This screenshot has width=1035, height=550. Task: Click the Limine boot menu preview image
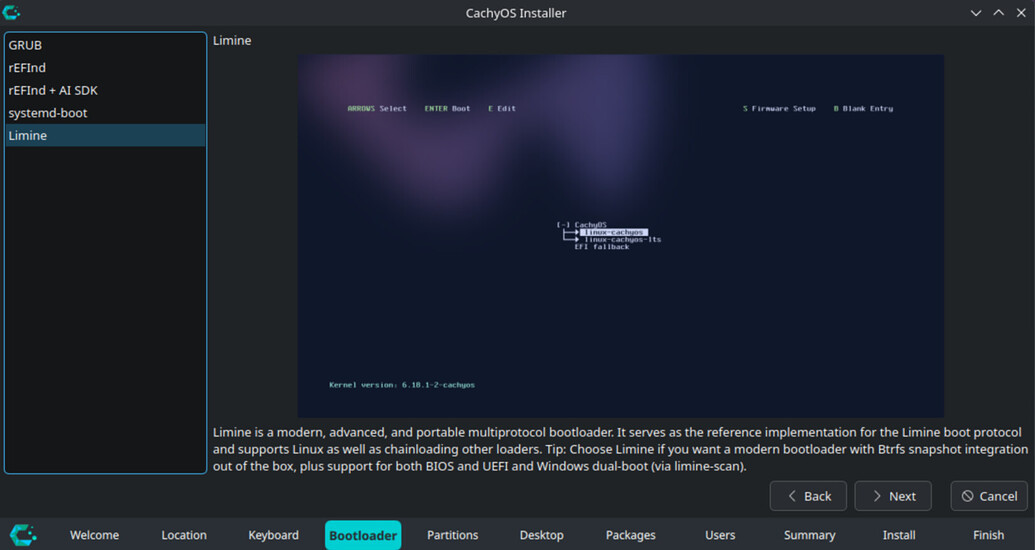(620, 236)
